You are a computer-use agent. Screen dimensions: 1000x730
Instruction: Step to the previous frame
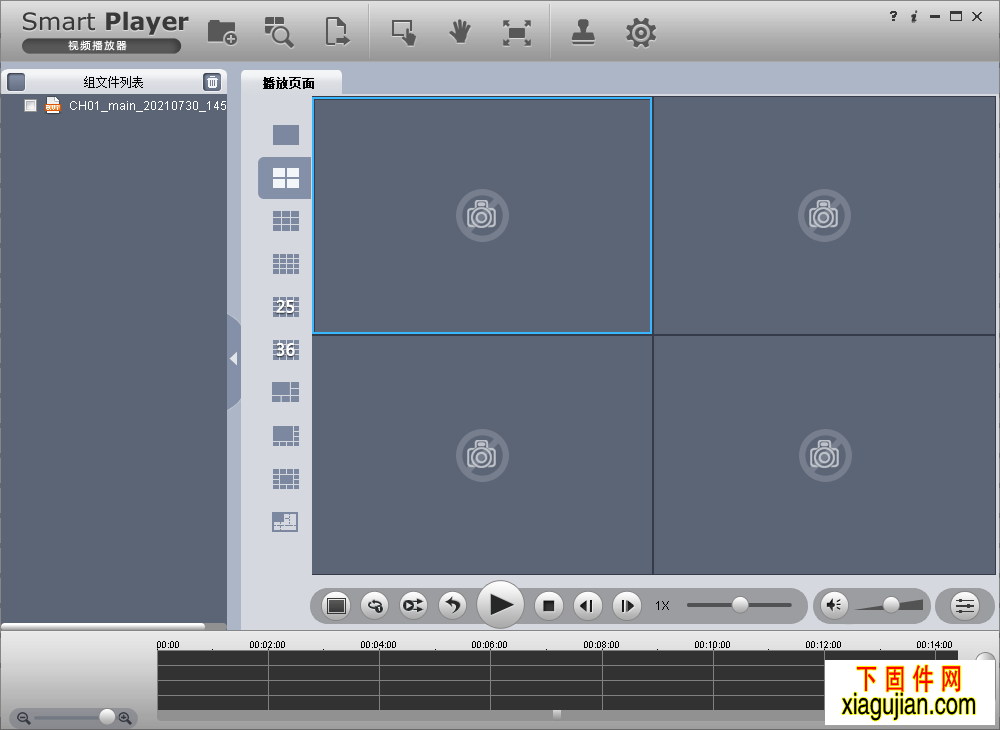tap(587, 605)
